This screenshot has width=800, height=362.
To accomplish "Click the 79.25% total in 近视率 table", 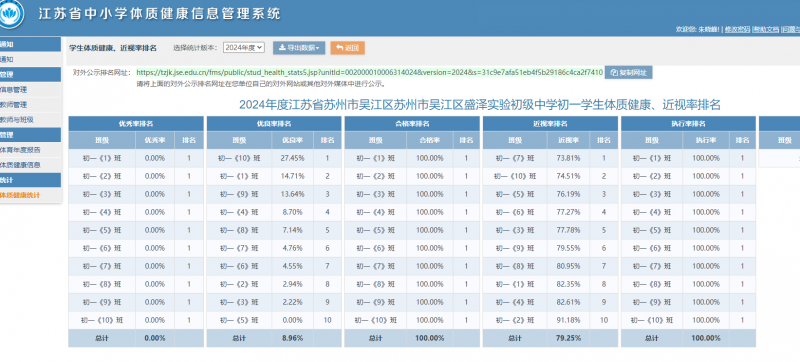I will [x=568, y=338].
